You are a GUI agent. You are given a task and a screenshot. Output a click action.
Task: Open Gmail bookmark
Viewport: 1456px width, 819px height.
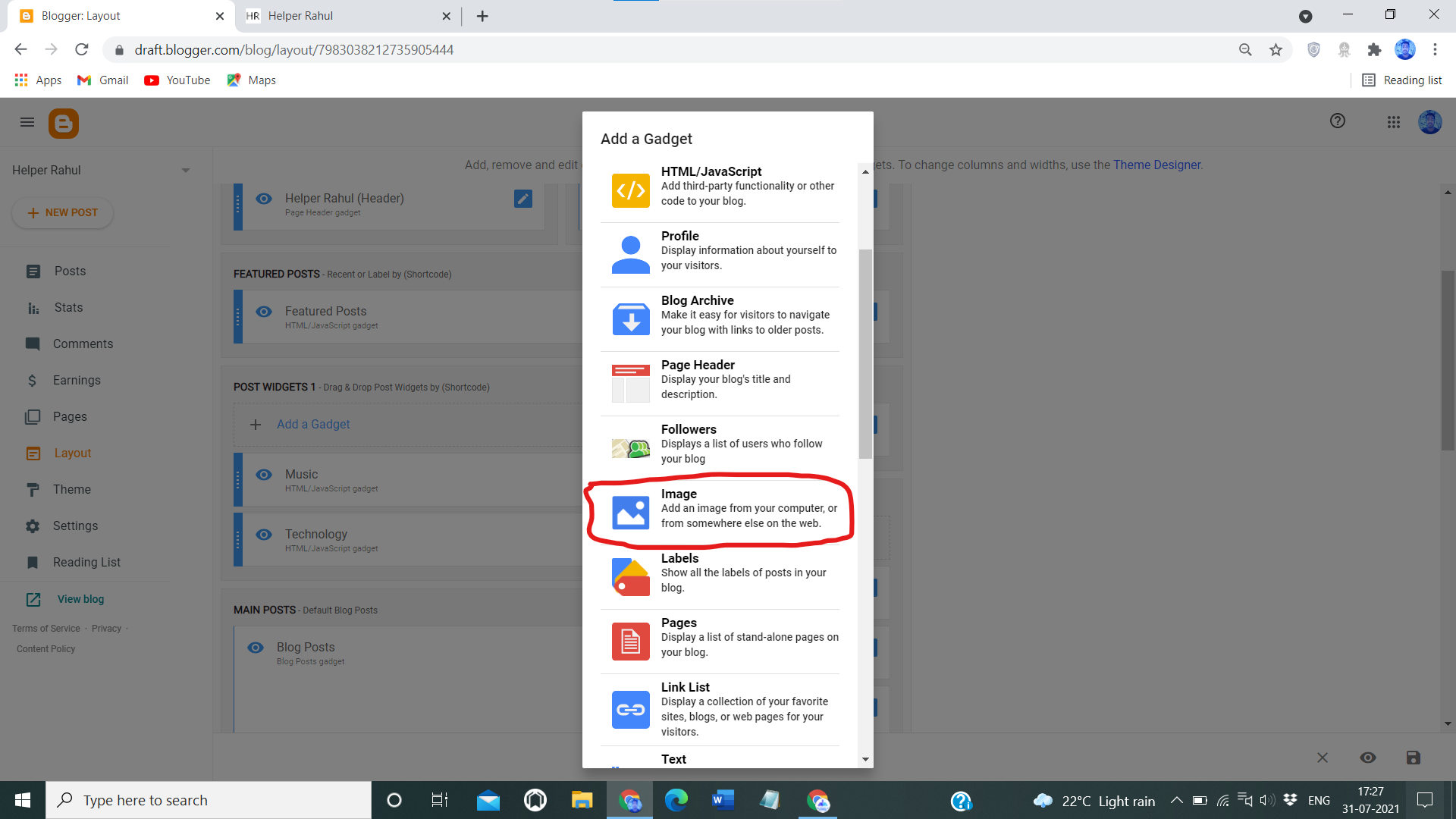tap(103, 80)
